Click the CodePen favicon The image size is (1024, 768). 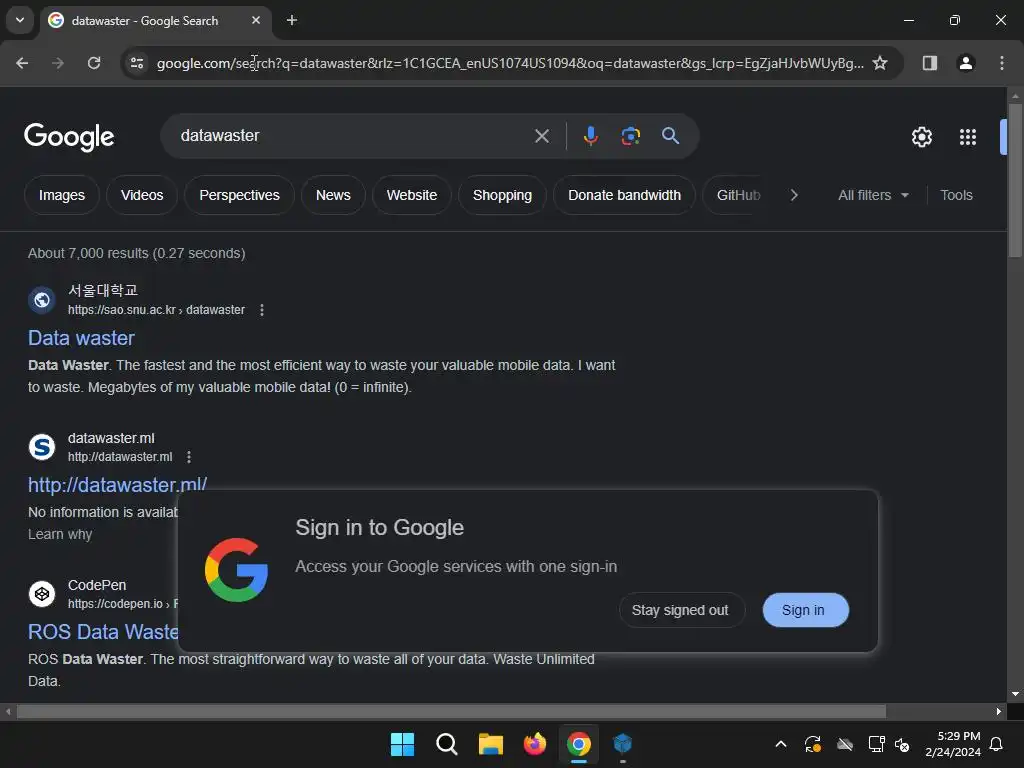42,594
